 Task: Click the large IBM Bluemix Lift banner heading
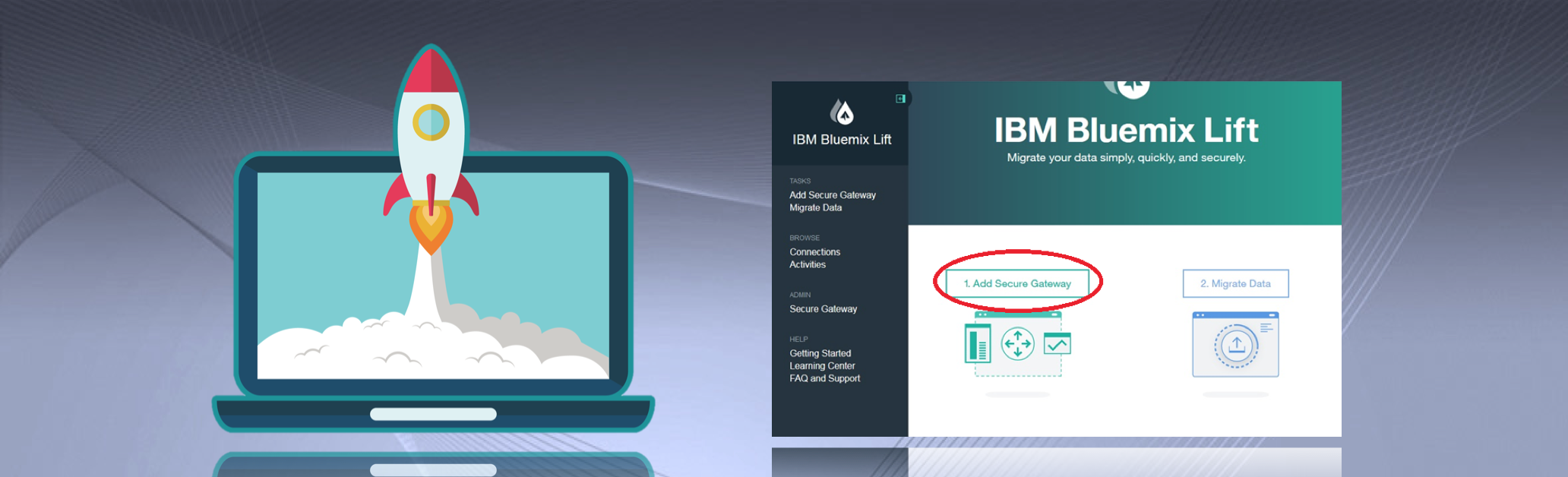click(x=1126, y=131)
